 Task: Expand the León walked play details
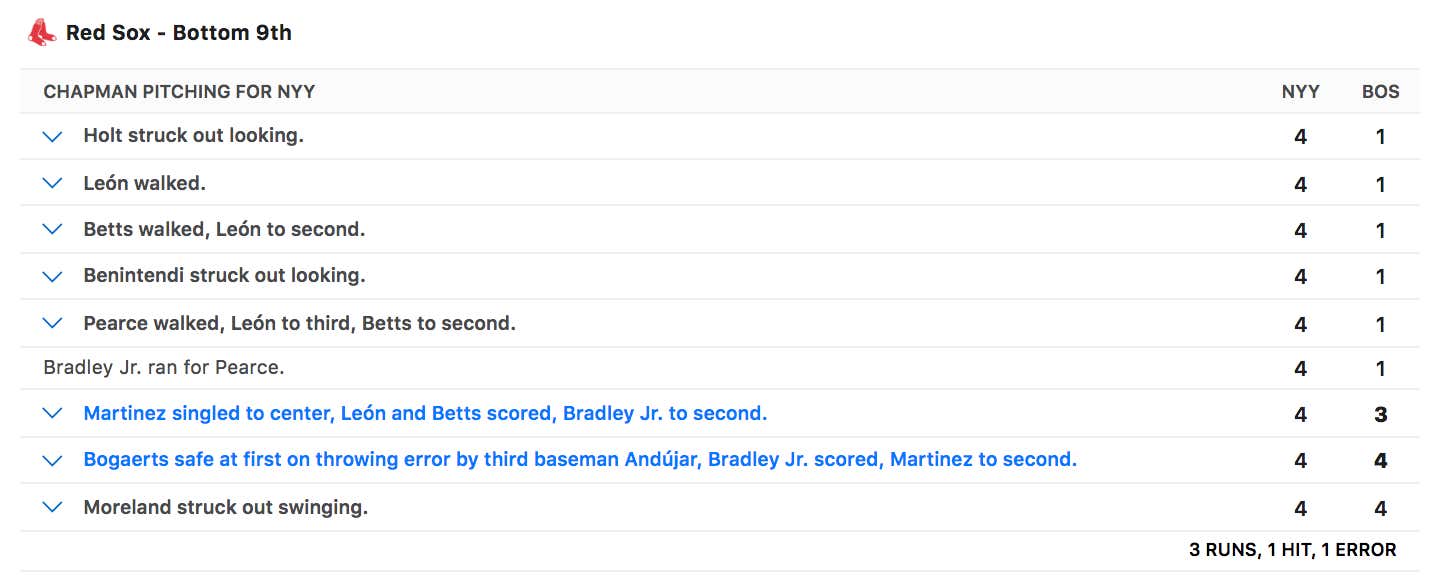(53, 184)
